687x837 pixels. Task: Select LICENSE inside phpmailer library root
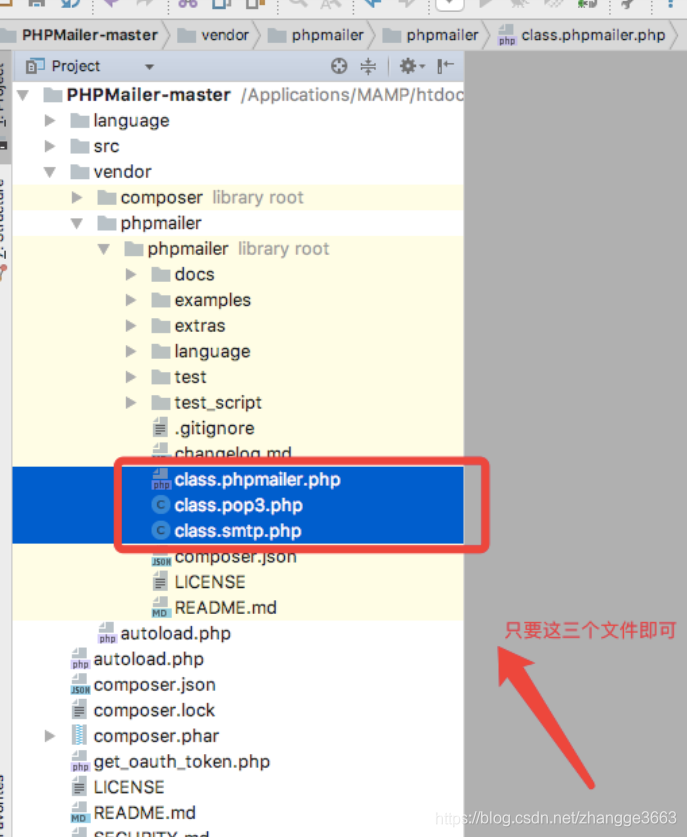click(199, 582)
